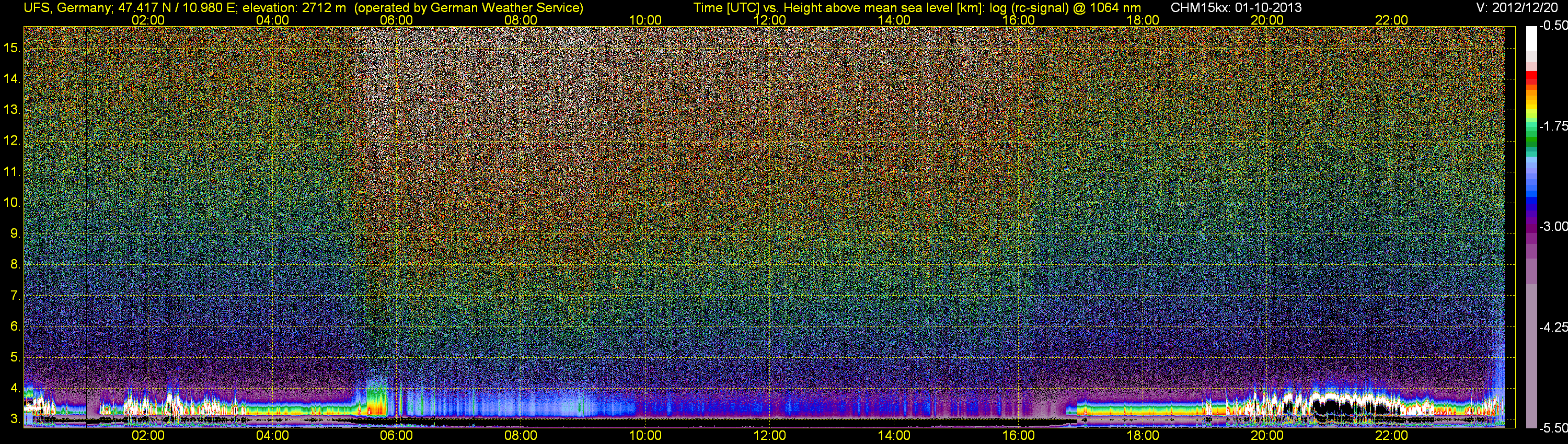Click the 06:00 label on the bottom axis
The height and width of the screenshot is (444, 1568).
[396, 436]
